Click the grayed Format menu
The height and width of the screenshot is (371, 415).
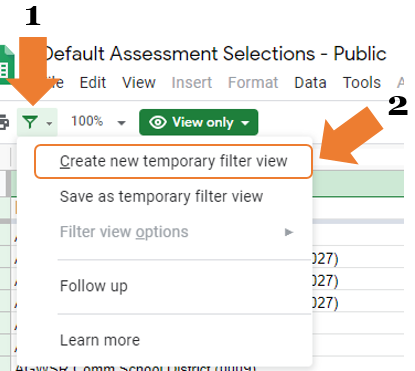coord(253,82)
